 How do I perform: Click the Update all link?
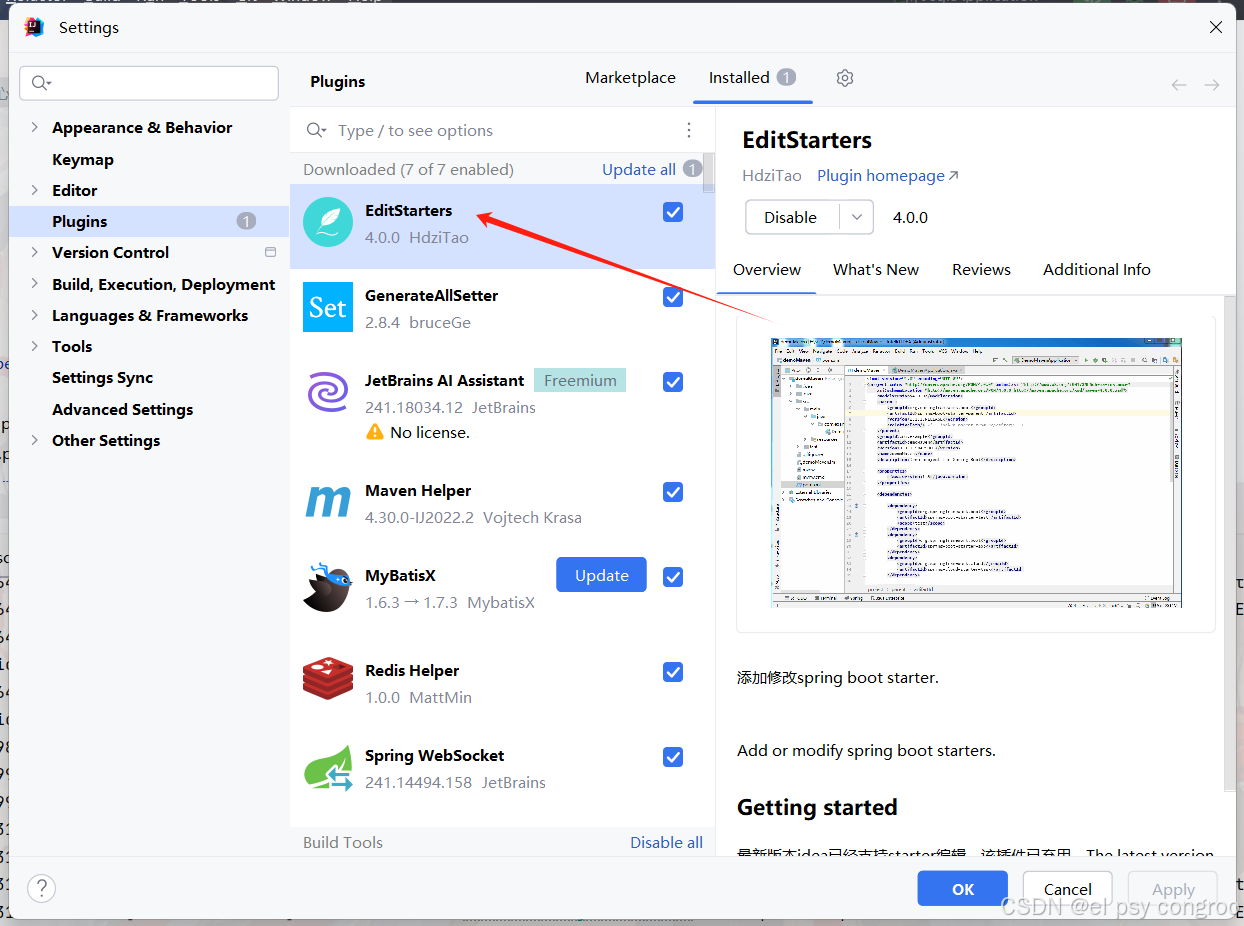click(x=639, y=169)
